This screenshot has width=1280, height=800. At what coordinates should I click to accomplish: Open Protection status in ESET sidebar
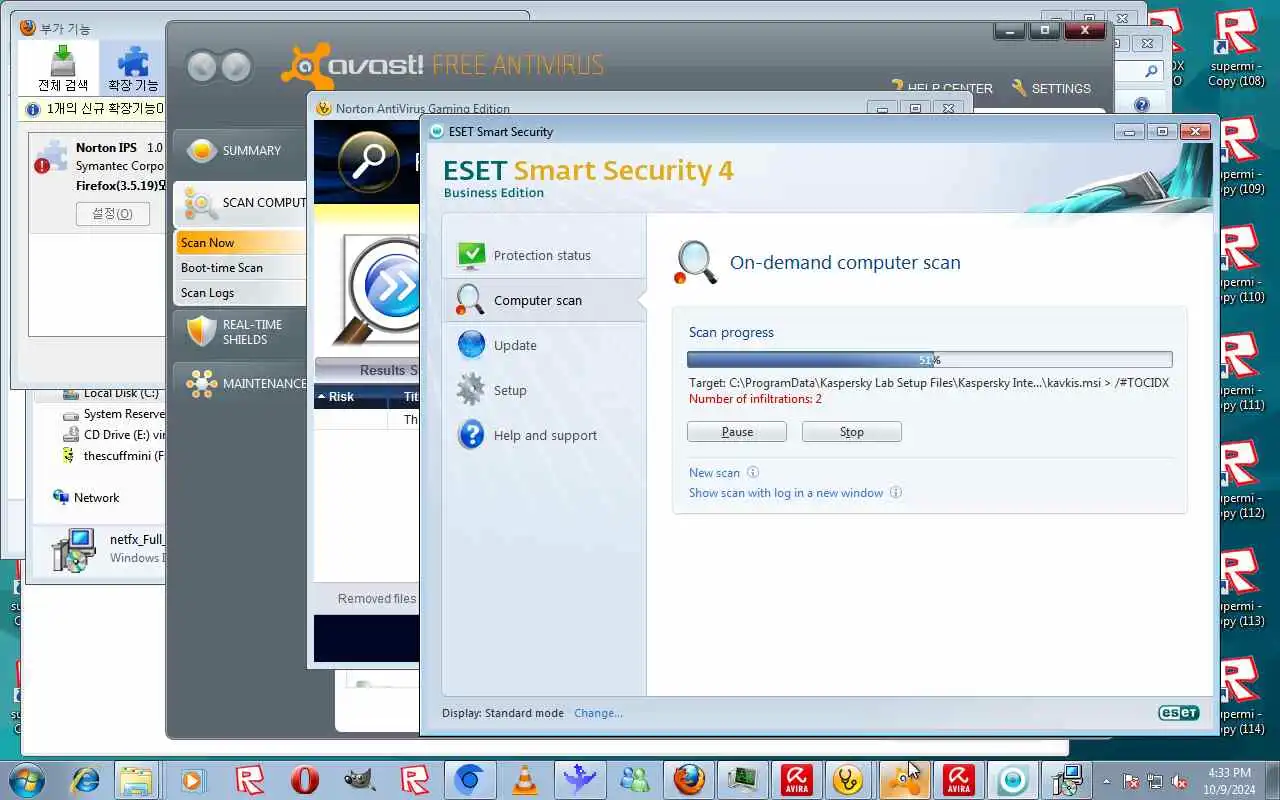(x=544, y=255)
